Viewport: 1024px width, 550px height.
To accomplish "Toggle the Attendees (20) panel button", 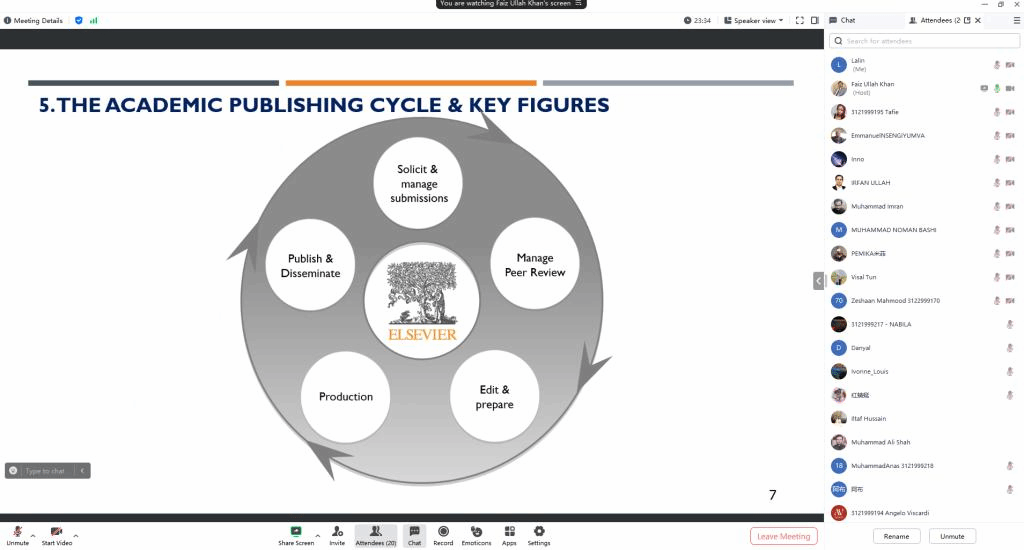I will [376, 536].
